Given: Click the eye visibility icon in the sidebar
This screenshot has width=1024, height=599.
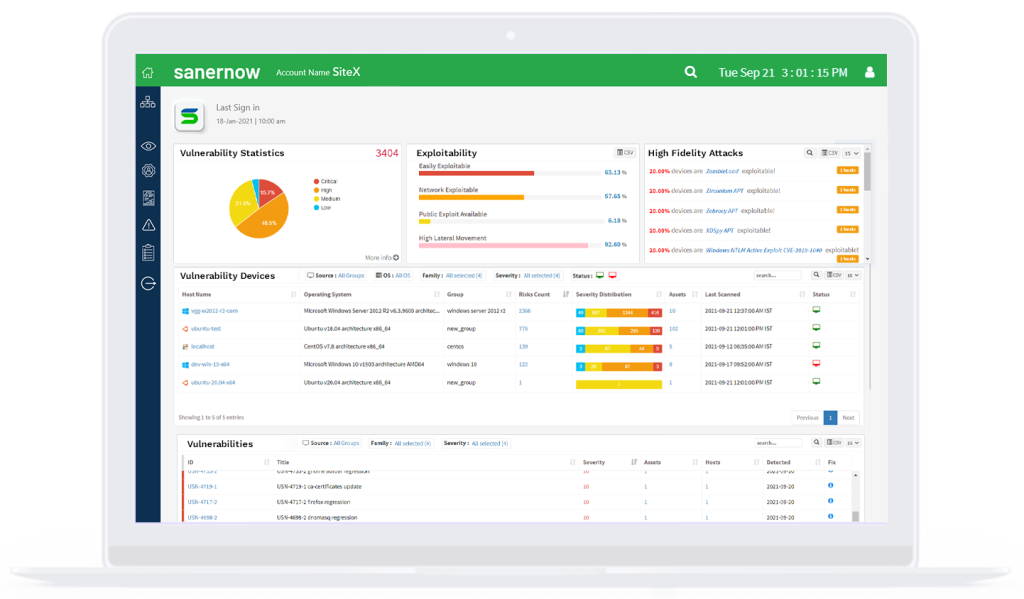Looking at the screenshot, I should click(148, 146).
